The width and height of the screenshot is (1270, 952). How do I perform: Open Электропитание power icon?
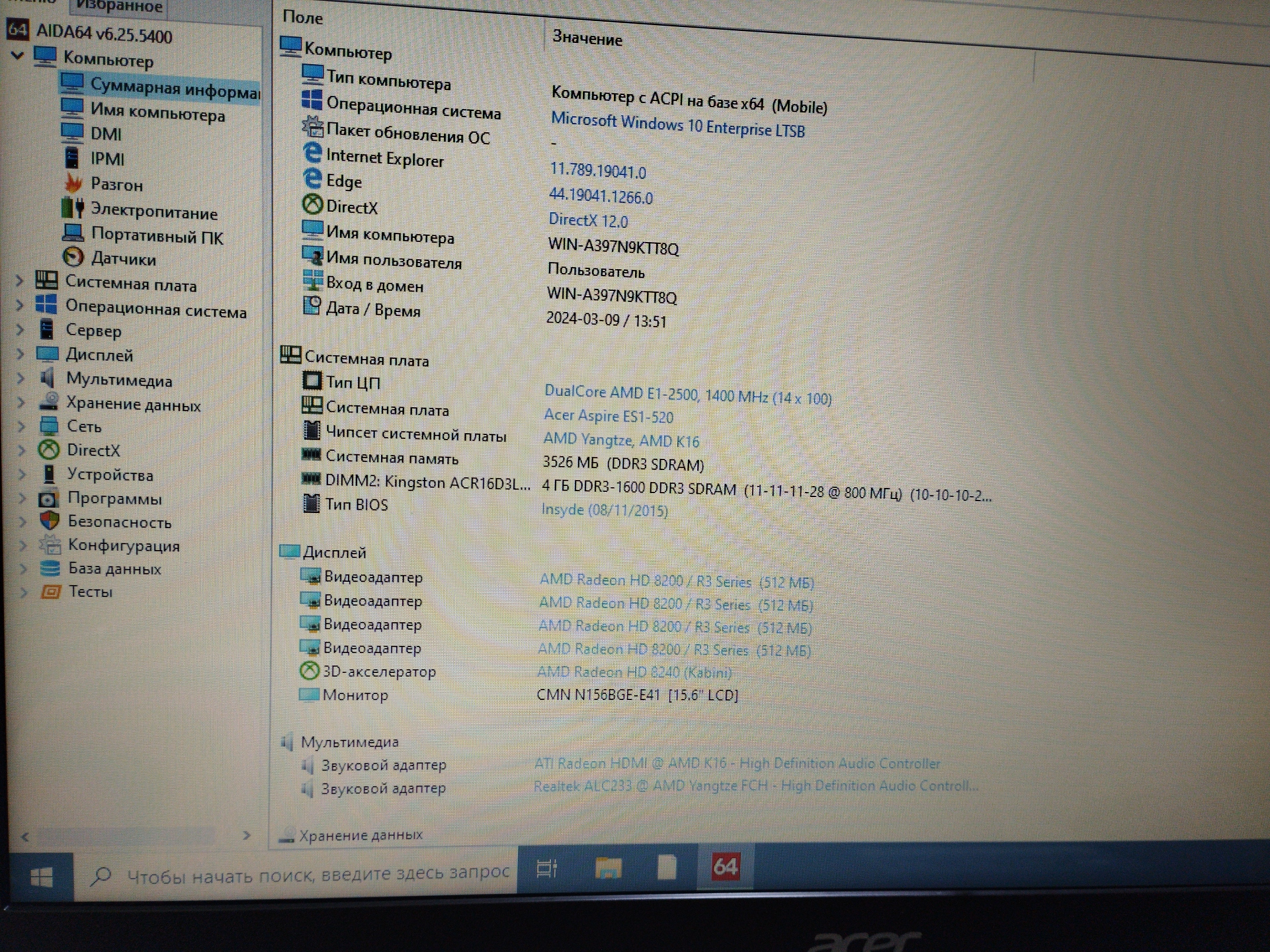(x=73, y=208)
